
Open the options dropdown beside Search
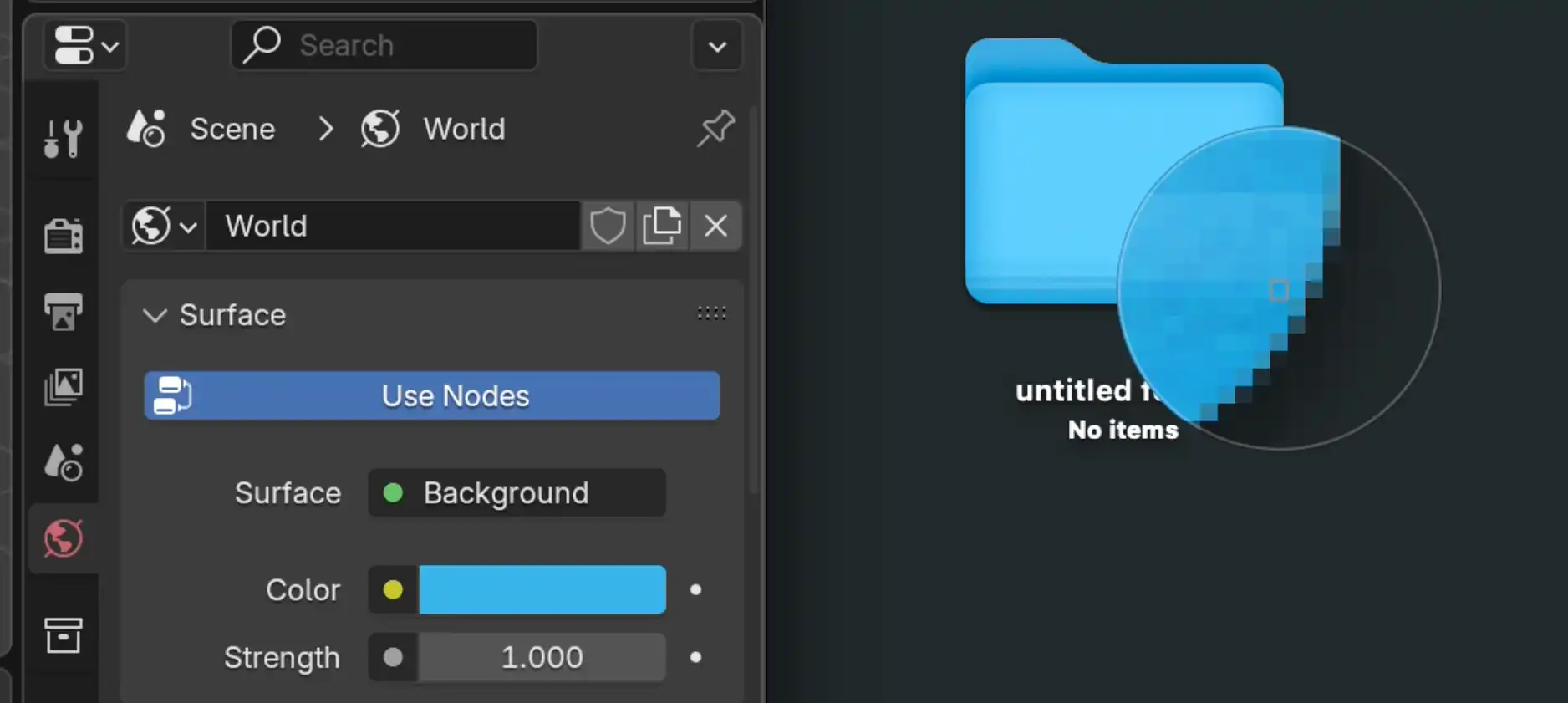[717, 46]
